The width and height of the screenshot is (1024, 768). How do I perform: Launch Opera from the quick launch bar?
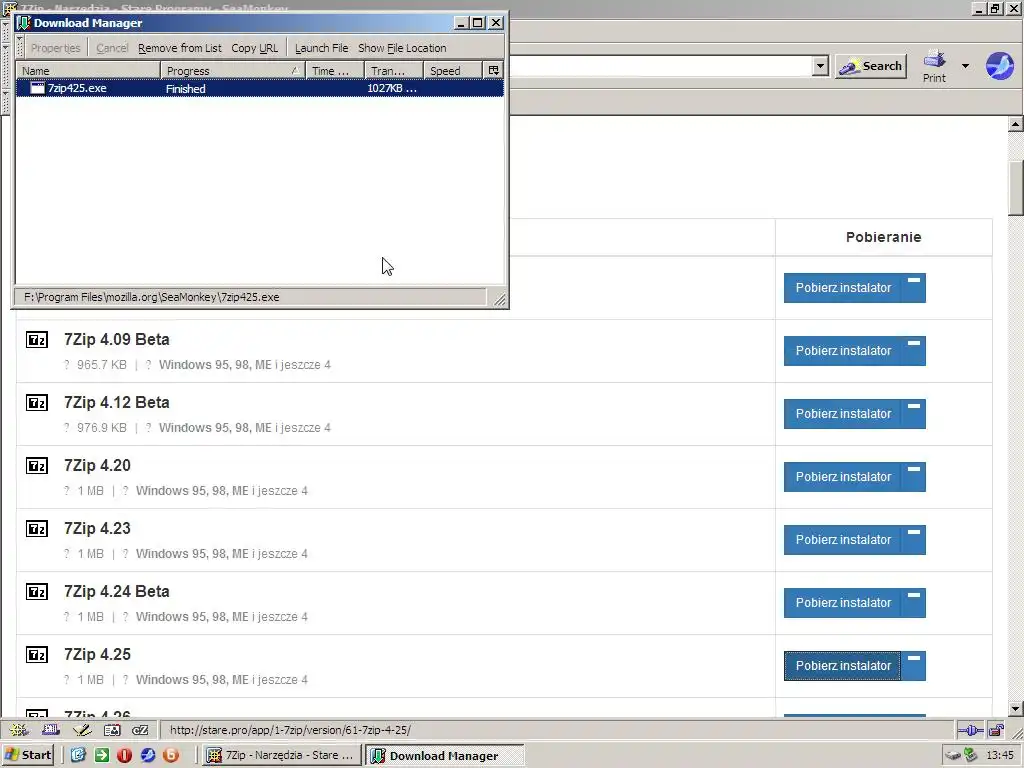point(125,755)
